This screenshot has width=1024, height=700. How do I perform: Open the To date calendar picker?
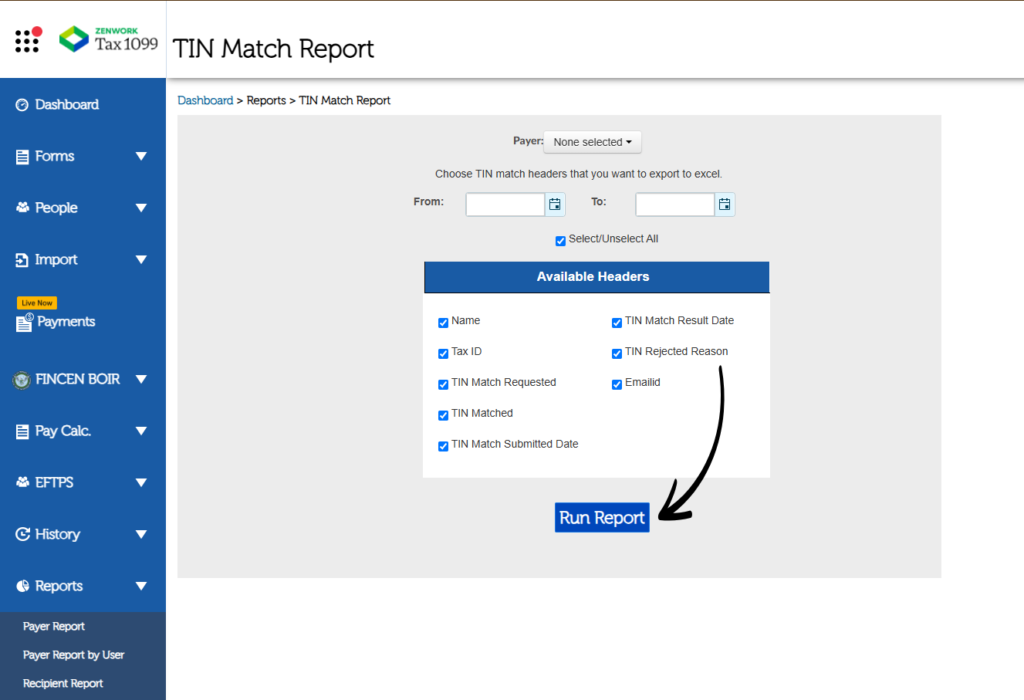point(725,204)
